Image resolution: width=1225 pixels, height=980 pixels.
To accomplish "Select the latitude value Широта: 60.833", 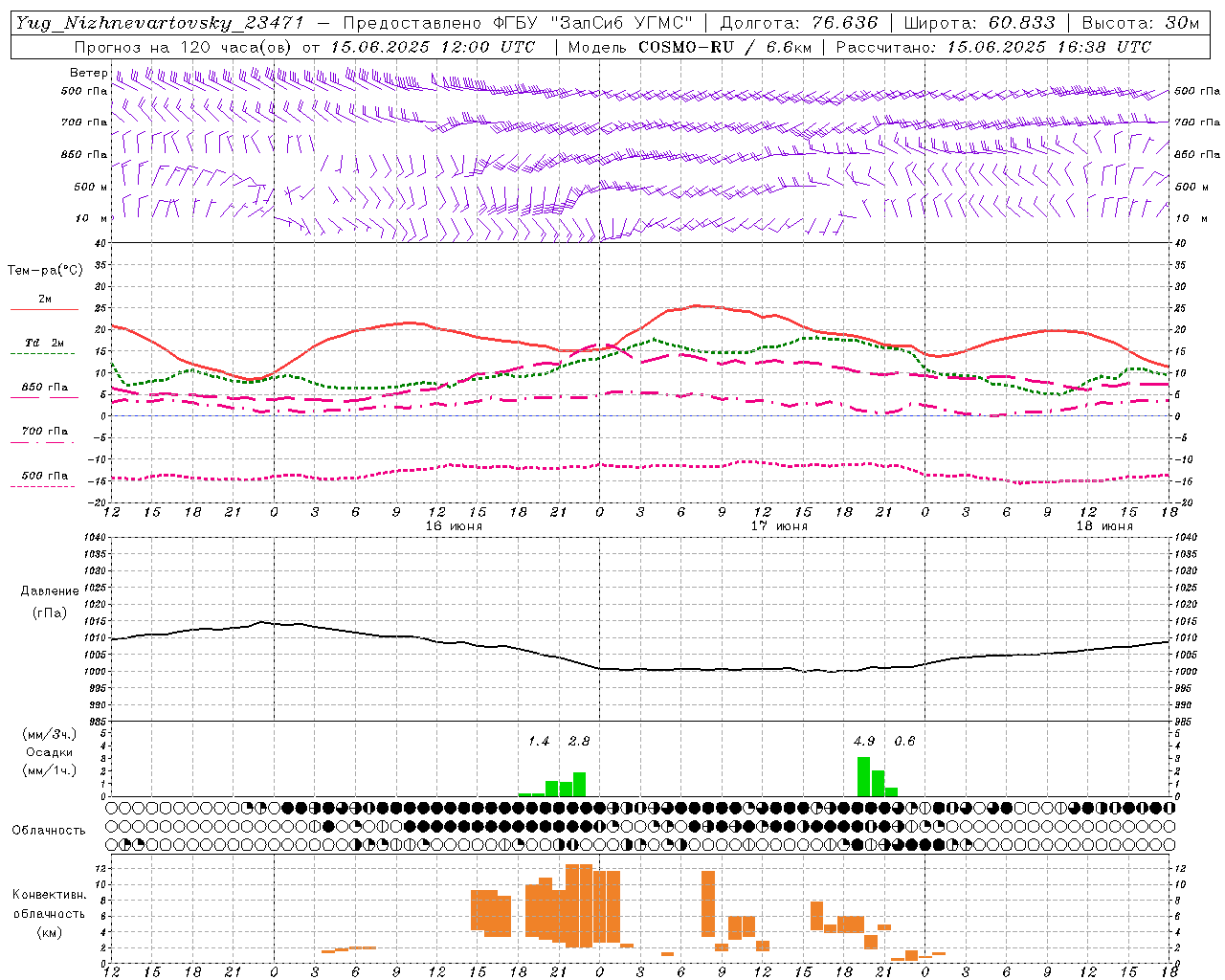I will tap(979, 23).
